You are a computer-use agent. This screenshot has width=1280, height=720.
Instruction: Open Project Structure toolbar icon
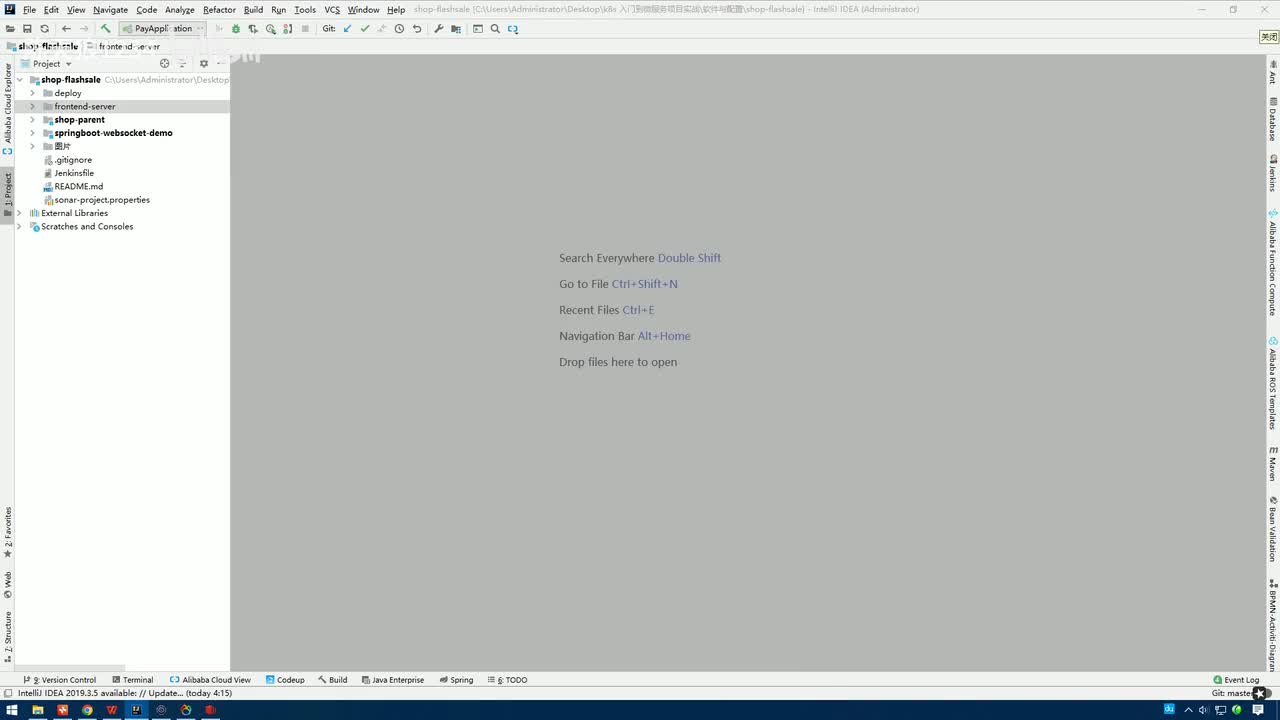tap(456, 29)
